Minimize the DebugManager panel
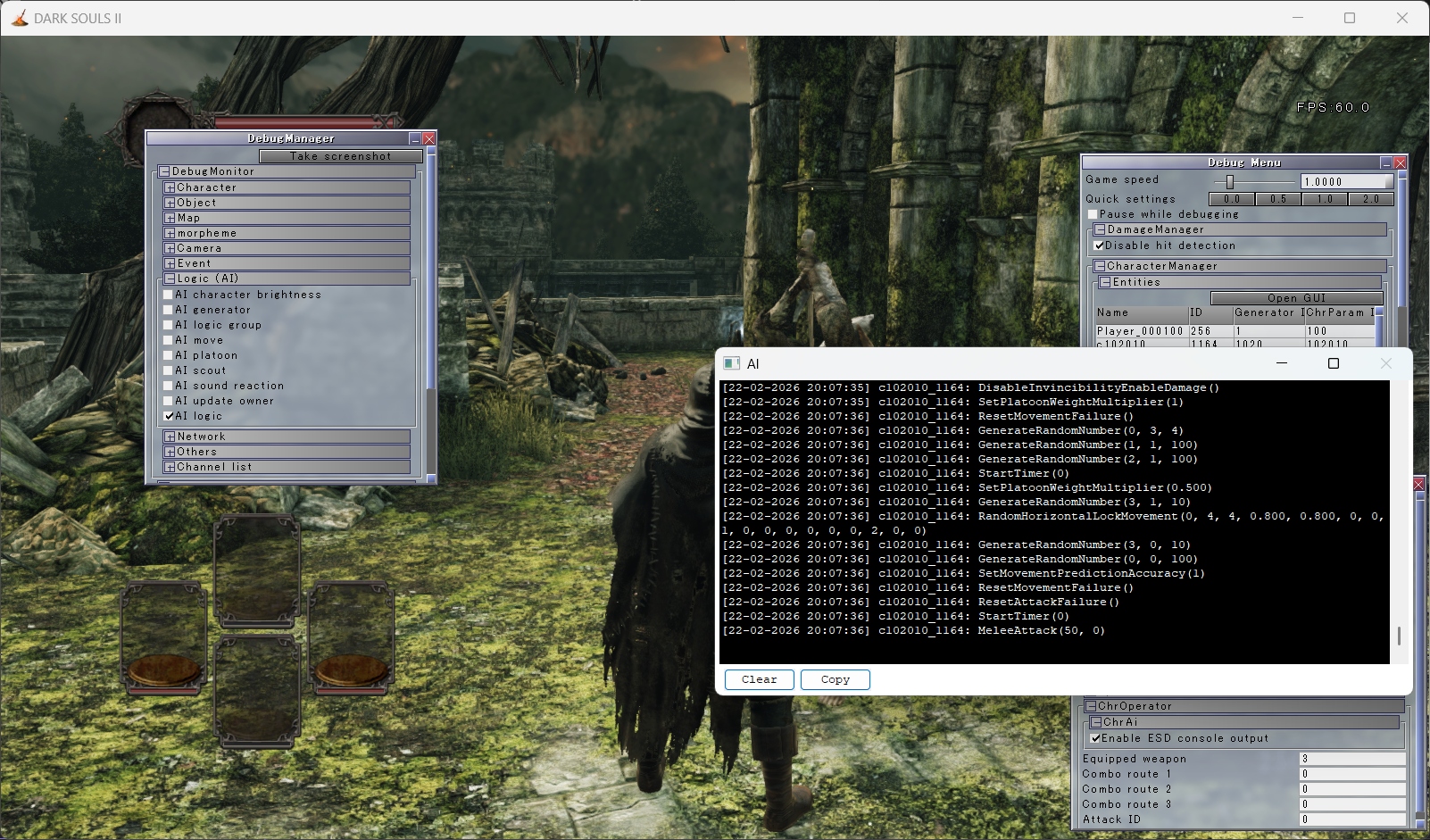 (x=415, y=138)
